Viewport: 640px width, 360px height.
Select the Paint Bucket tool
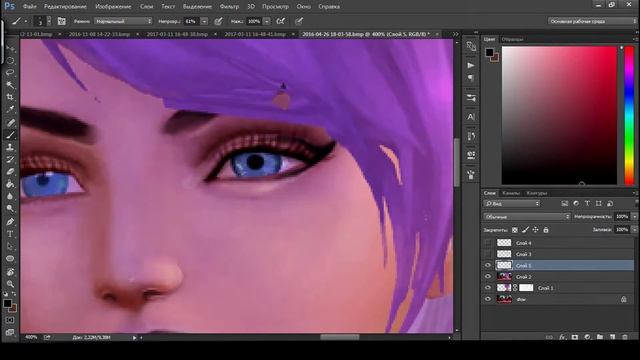10,184
